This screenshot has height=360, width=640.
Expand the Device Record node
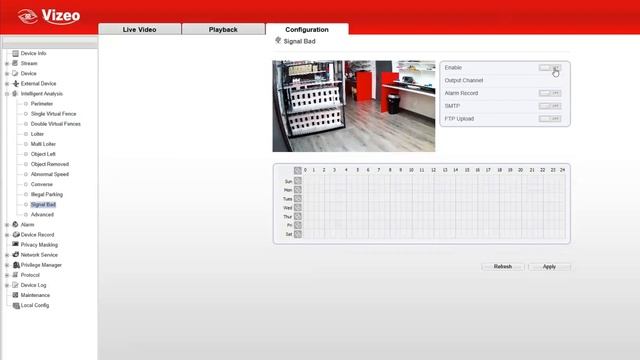(7, 235)
